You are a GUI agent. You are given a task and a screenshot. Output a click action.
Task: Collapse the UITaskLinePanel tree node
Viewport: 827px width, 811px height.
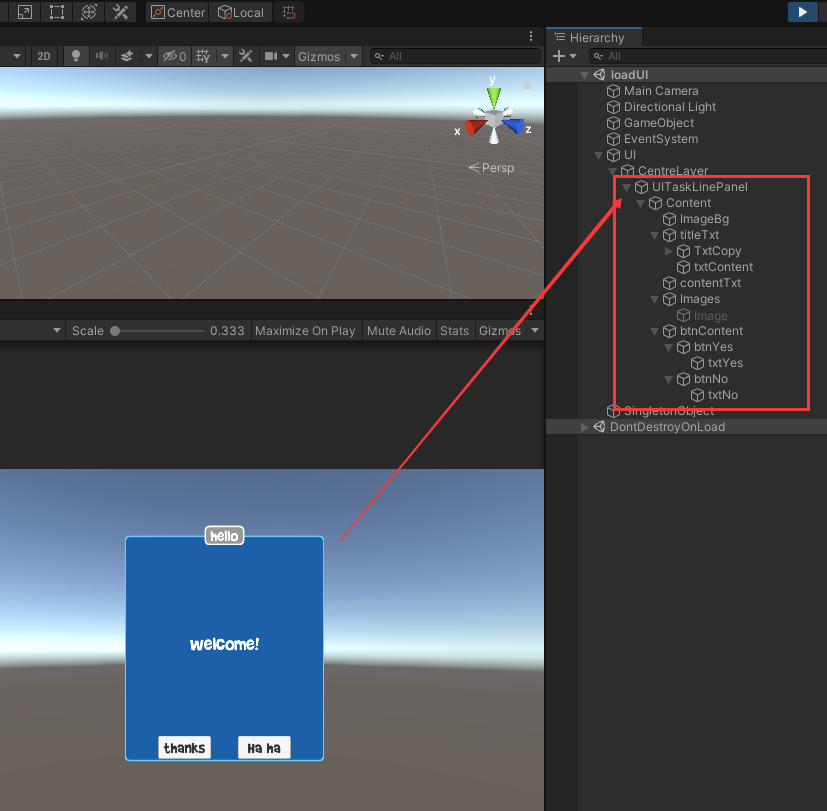[x=626, y=187]
